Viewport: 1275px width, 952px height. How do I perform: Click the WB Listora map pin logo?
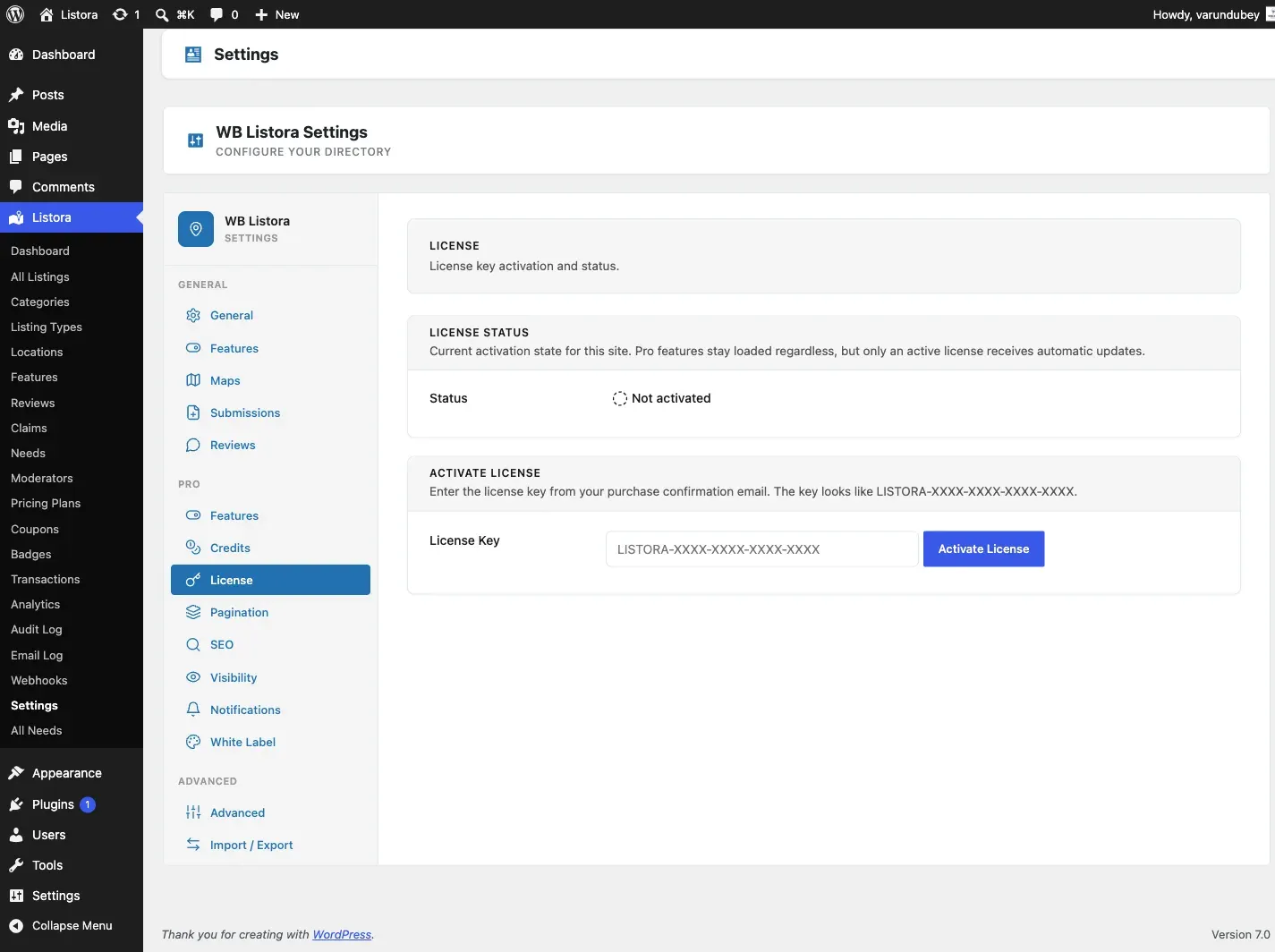tap(196, 229)
